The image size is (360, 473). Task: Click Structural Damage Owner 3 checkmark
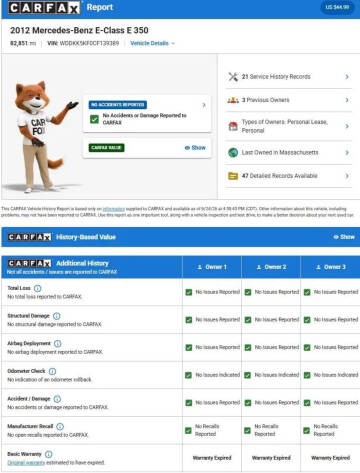pyautogui.click(x=307, y=320)
